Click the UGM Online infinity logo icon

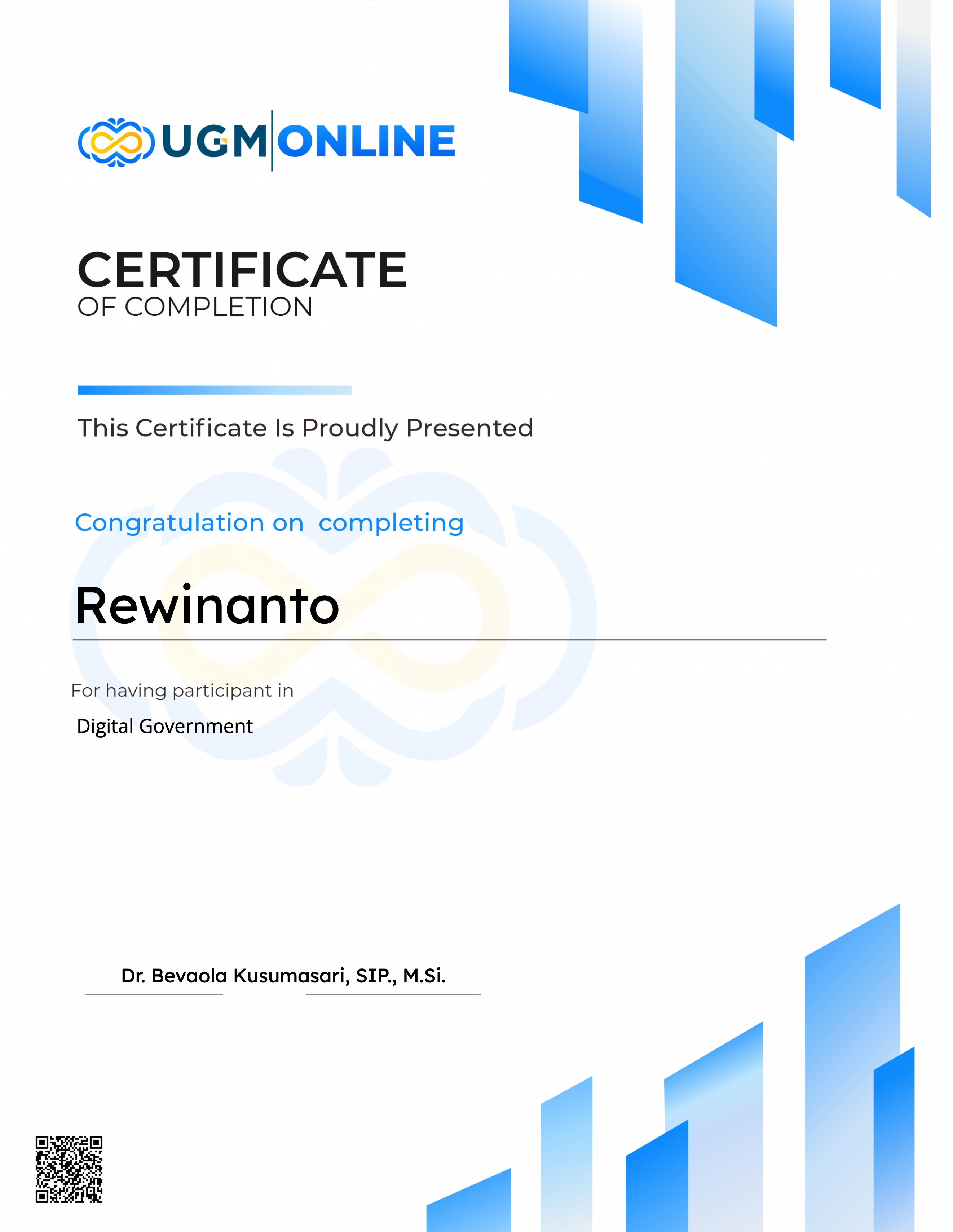tap(116, 142)
